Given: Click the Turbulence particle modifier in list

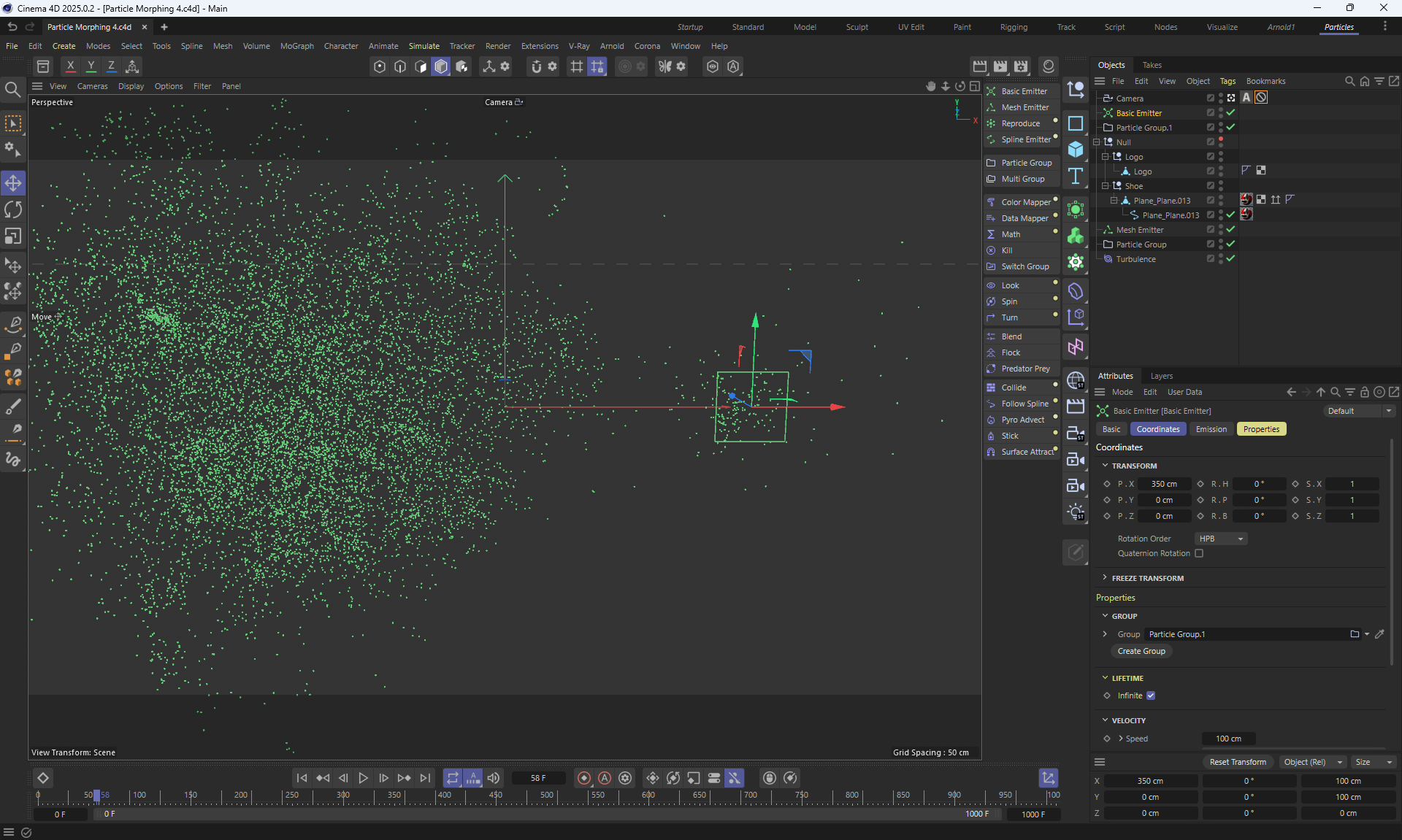Looking at the screenshot, I should pos(1135,259).
